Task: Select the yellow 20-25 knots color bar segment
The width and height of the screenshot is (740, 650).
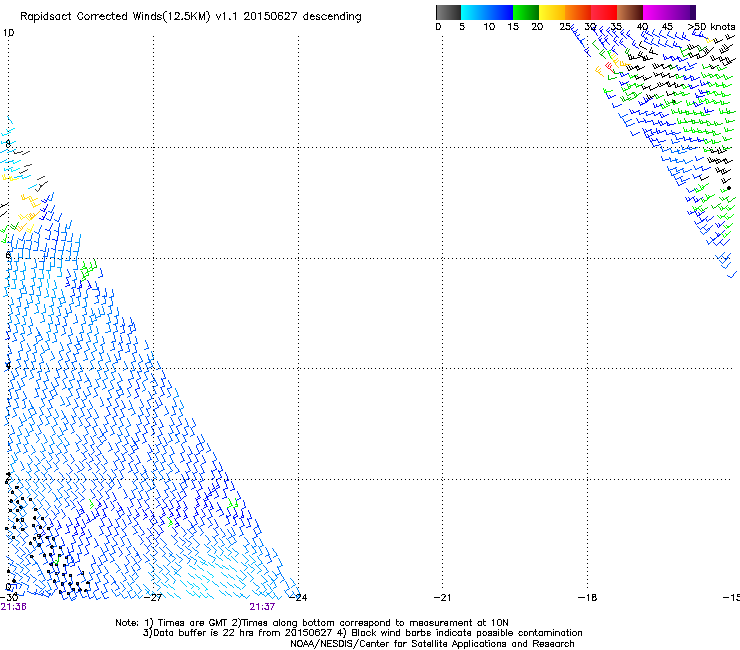Action: click(x=552, y=12)
